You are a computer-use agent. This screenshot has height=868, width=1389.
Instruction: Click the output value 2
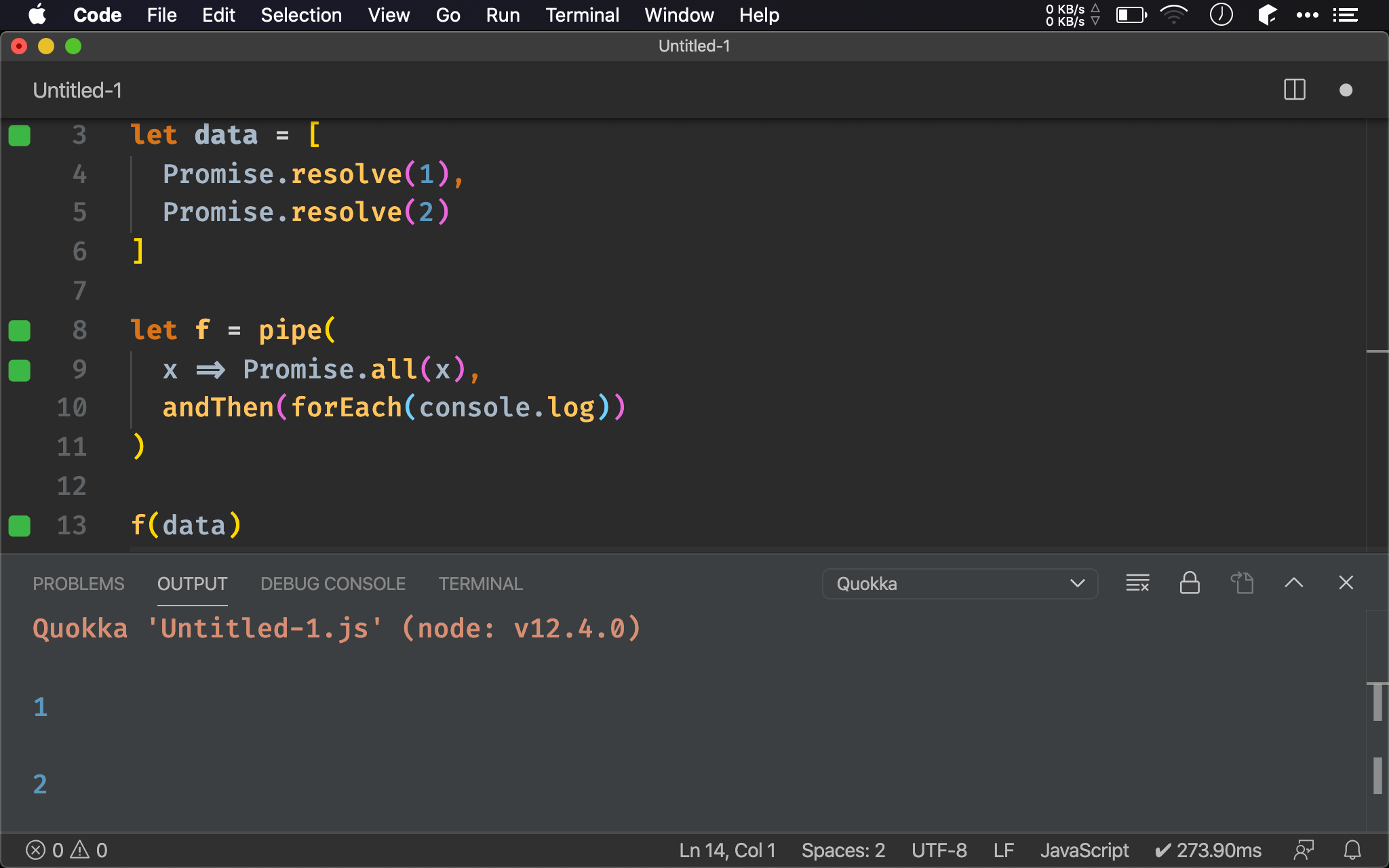(40, 785)
